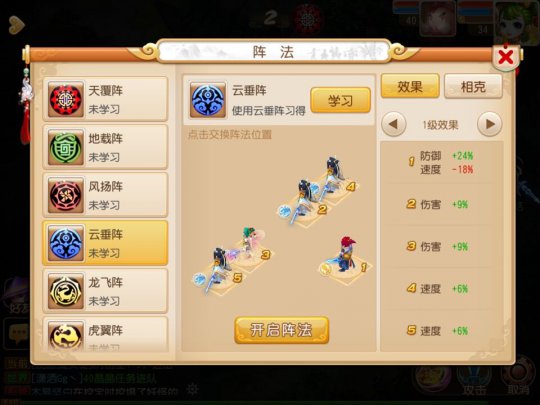Show next level effect with right arrow
This screenshot has width=540, height=405.
tap(489, 124)
